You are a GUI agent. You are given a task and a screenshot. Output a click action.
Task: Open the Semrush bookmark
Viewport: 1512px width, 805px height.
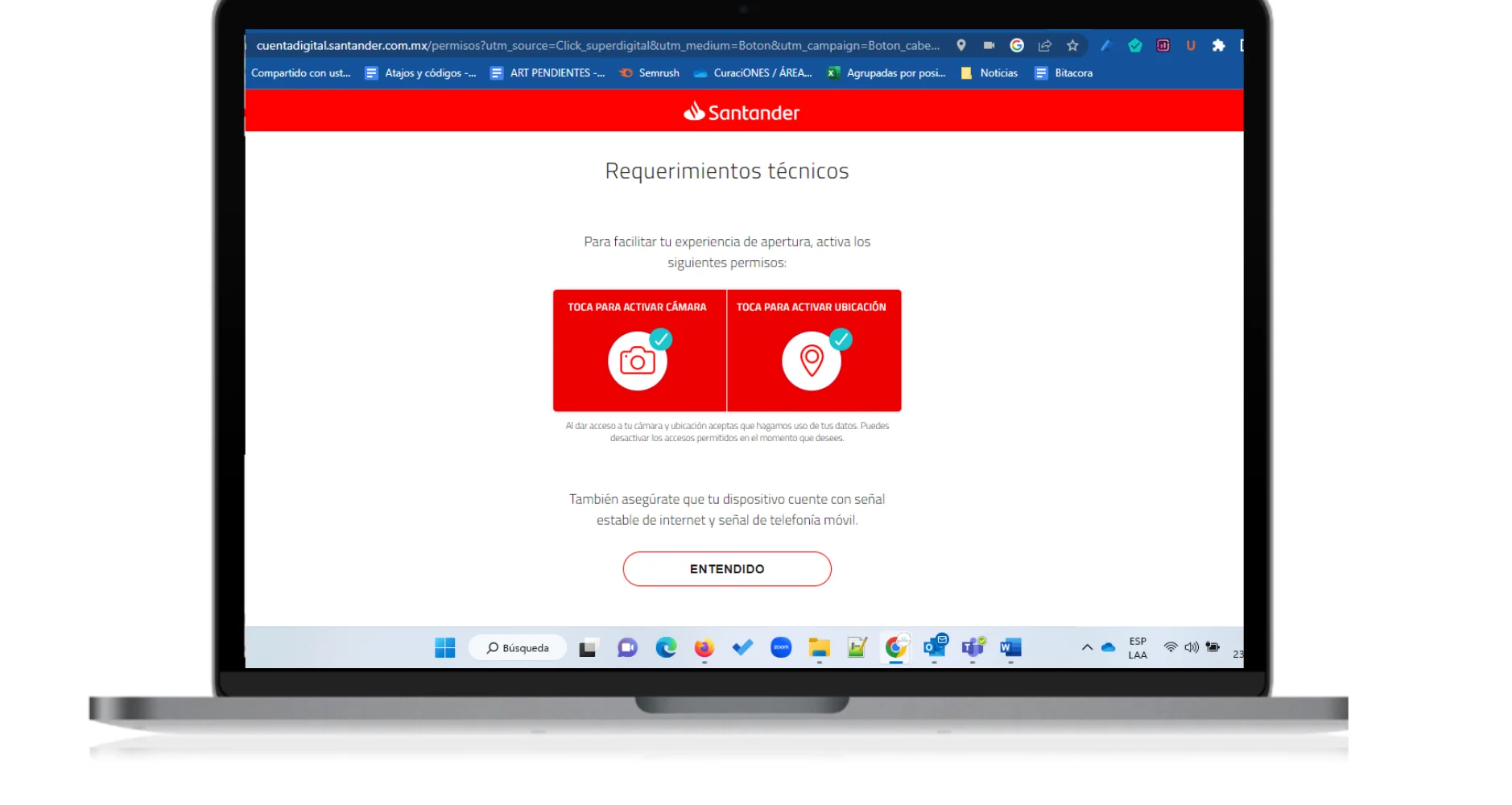tap(650, 73)
